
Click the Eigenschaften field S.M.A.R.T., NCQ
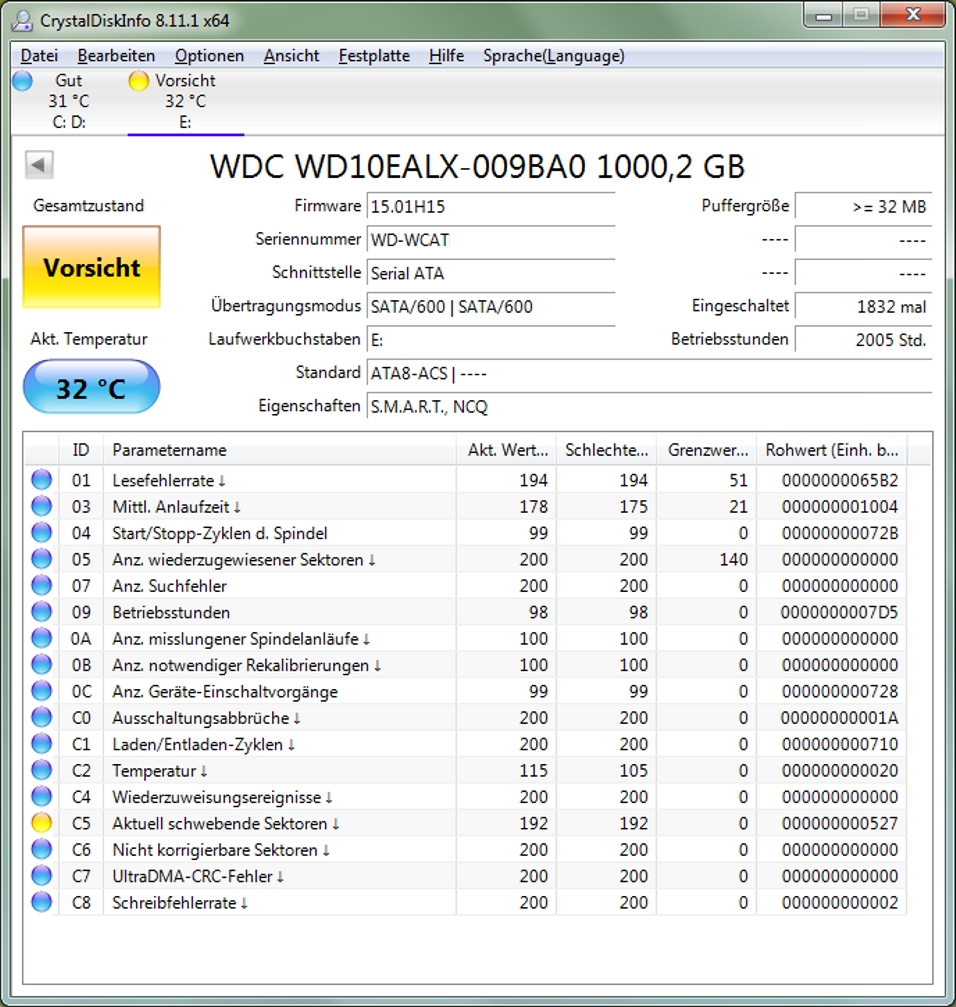[649, 407]
